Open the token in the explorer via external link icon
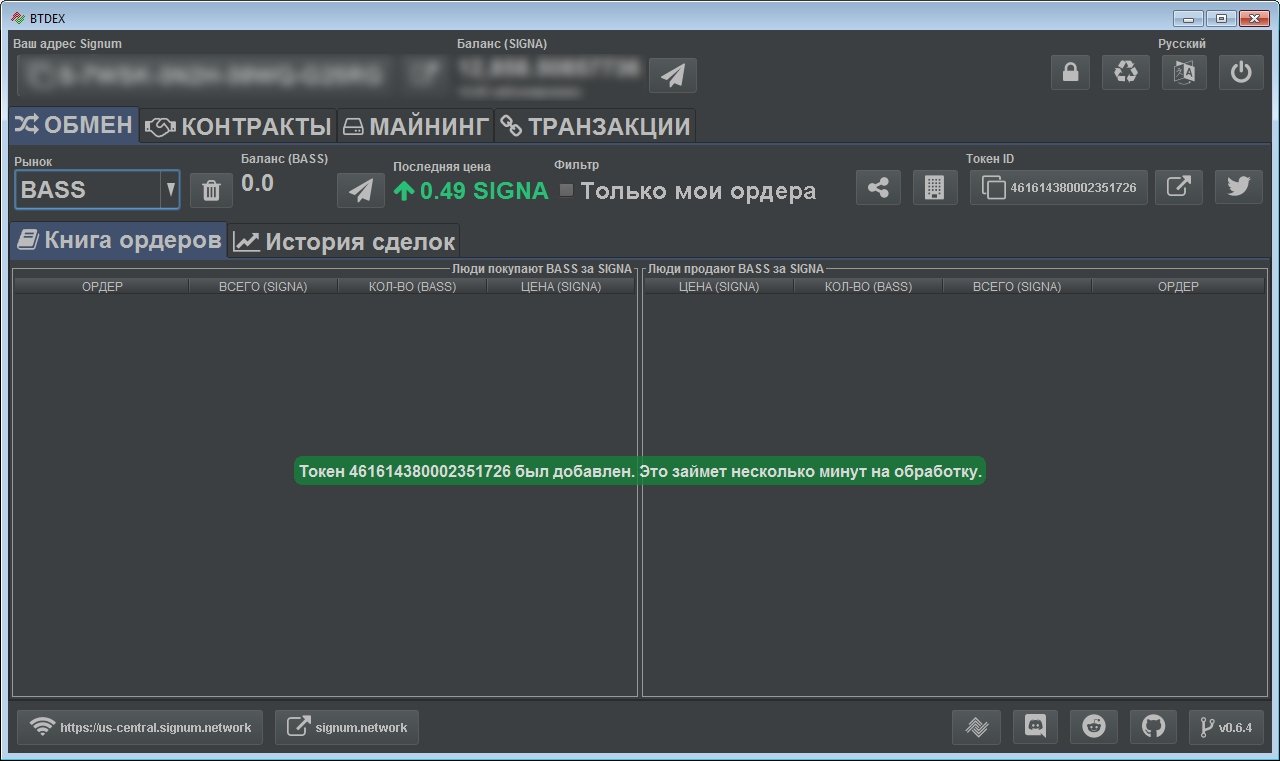 click(1179, 187)
